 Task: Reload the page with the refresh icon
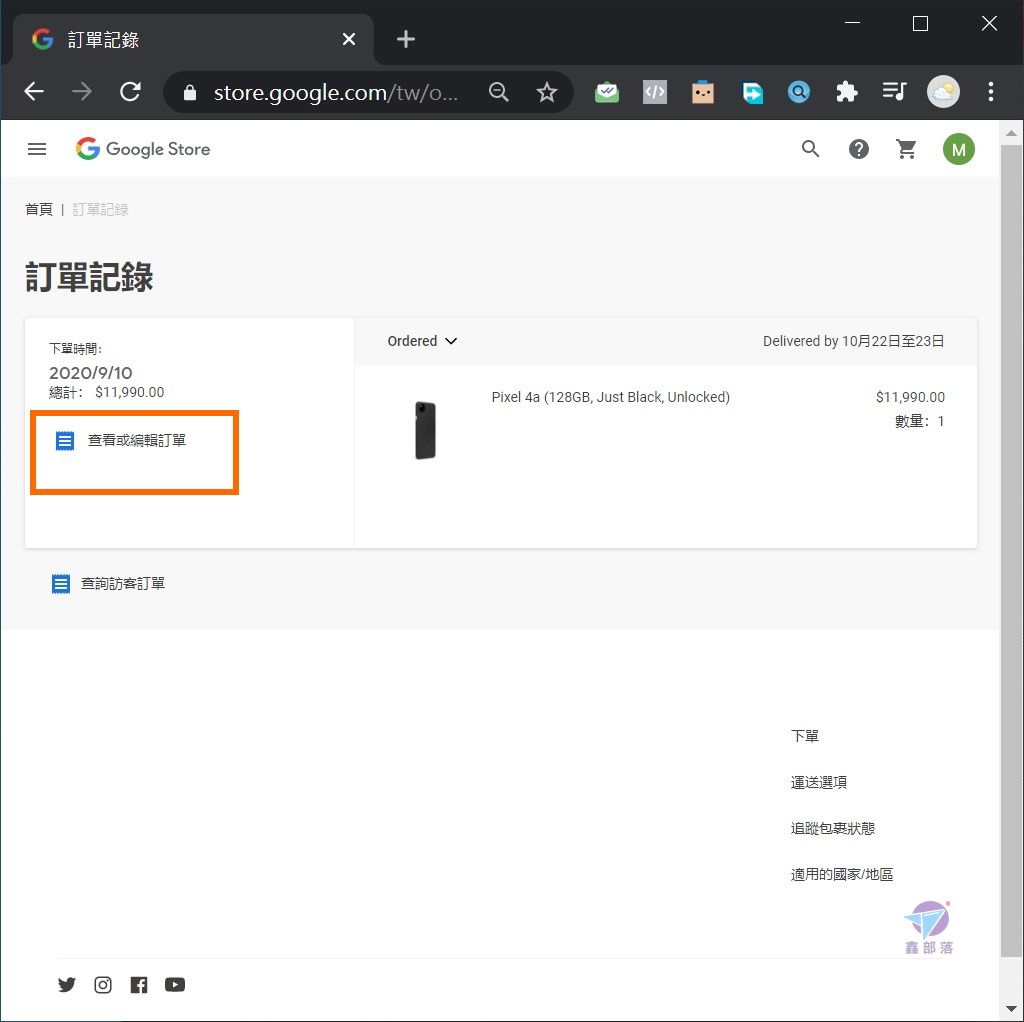tap(130, 91)
